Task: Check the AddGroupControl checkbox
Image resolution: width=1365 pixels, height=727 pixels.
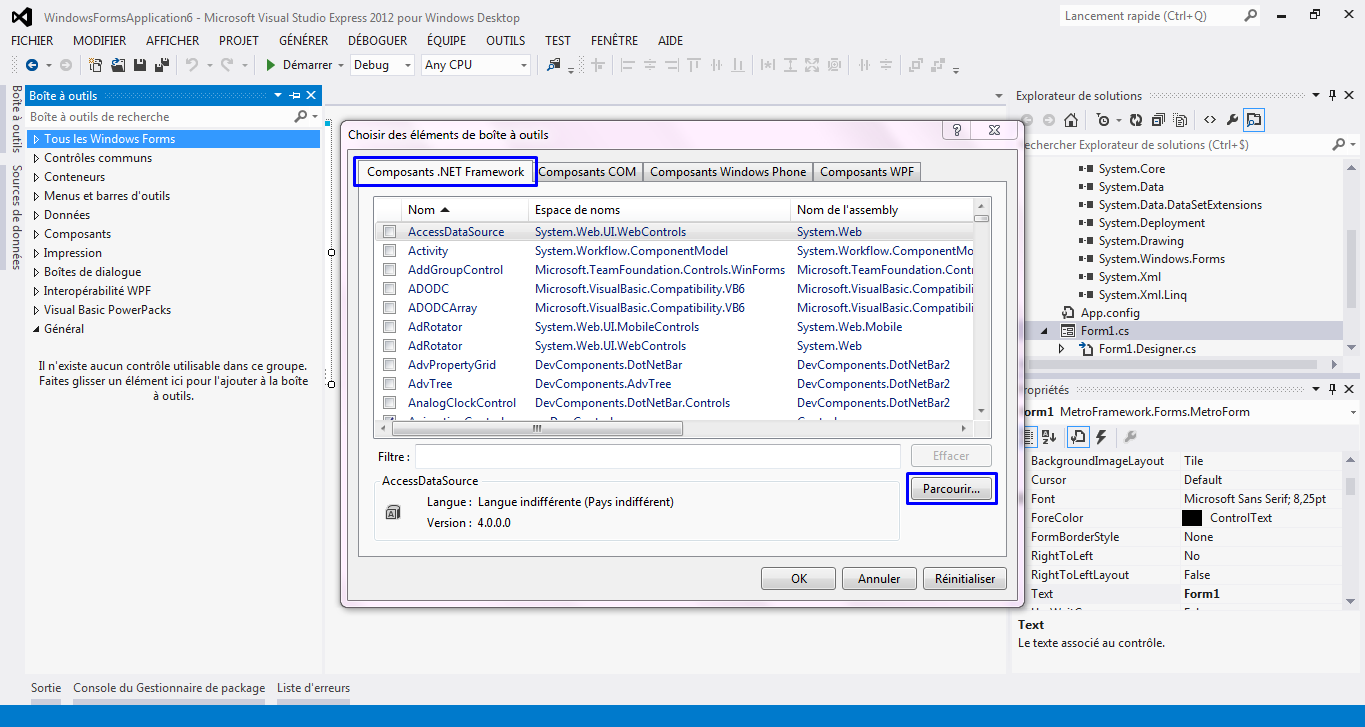Action: coord(390,270)
